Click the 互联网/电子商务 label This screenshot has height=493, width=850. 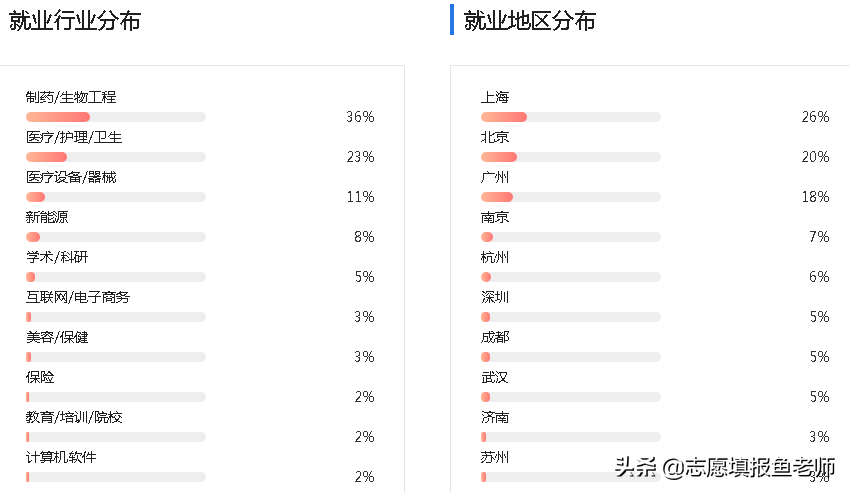78,297
